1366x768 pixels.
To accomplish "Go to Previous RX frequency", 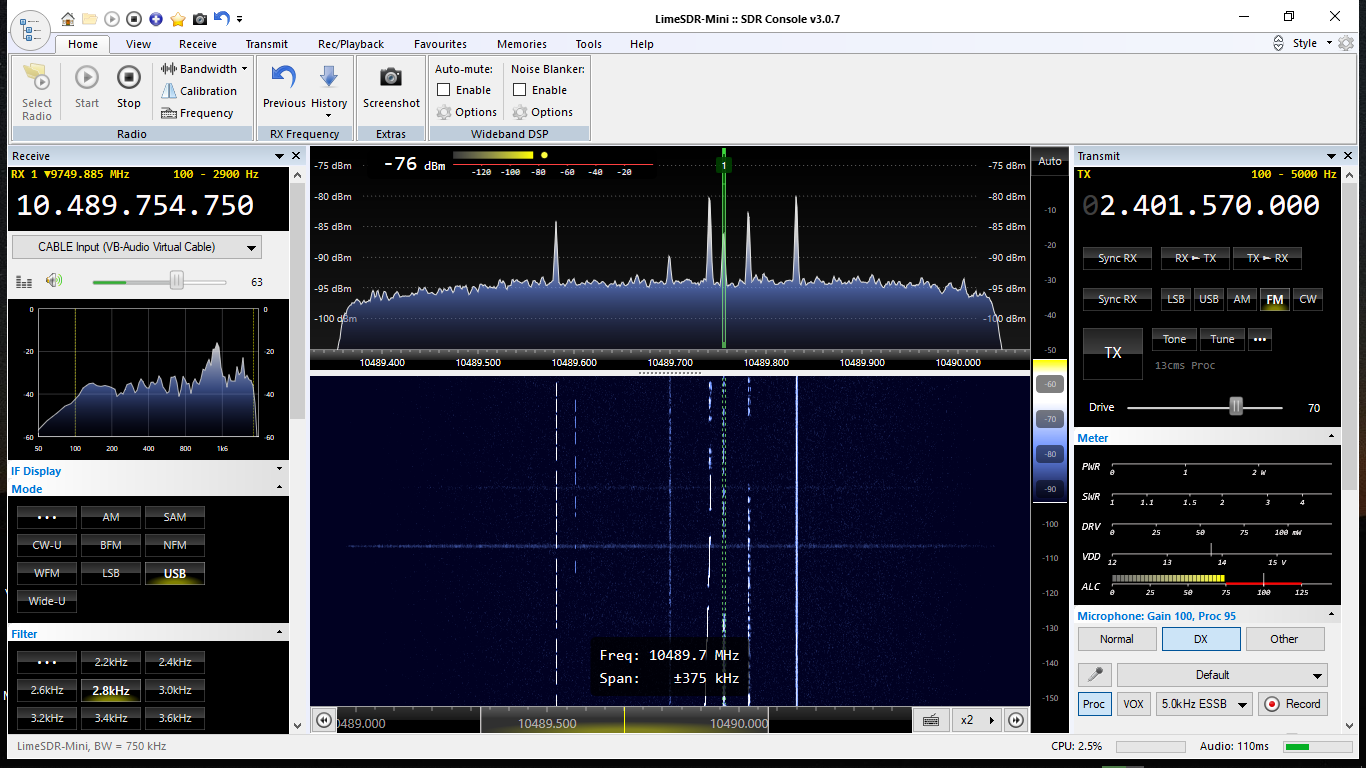I will (284, 87).
